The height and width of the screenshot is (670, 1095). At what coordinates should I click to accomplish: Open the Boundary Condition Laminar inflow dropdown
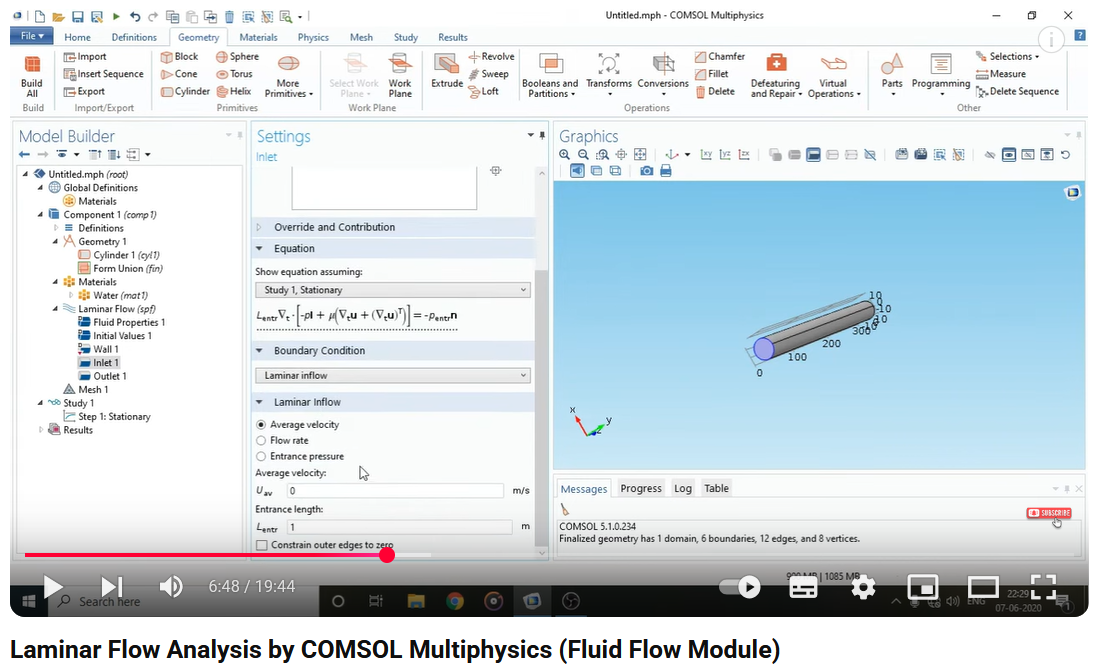[x=392, y=375]
